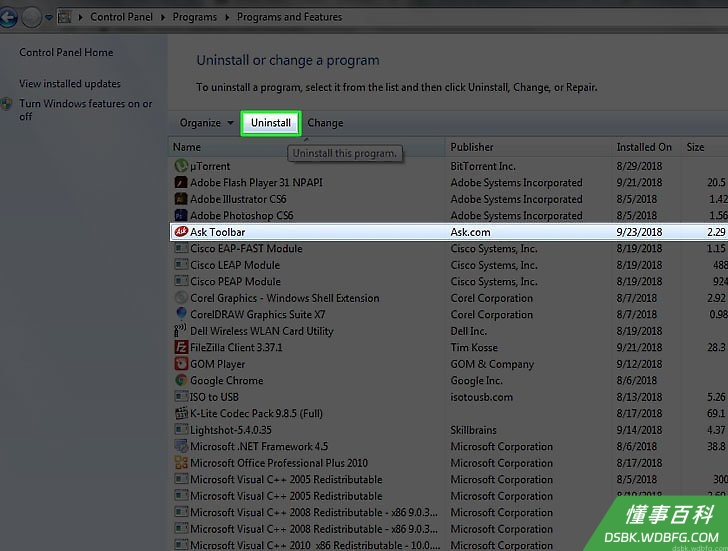
Task: Click publisher isotousb.com cell
Action: pyautogui.click(x=481, y=397)
